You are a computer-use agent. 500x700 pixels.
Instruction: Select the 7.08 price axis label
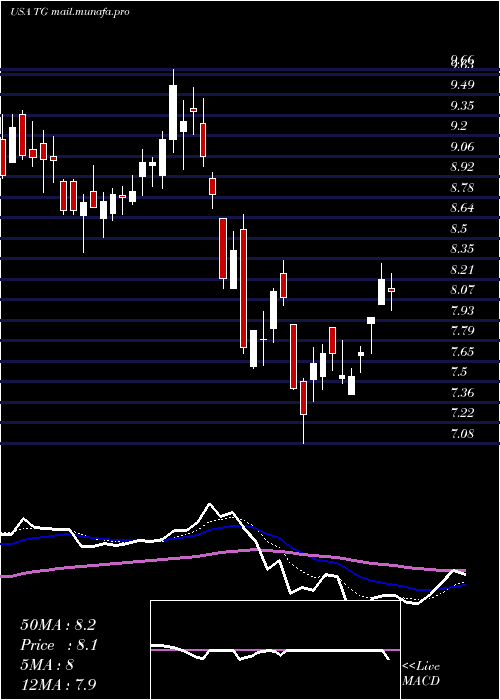point(462,434)
